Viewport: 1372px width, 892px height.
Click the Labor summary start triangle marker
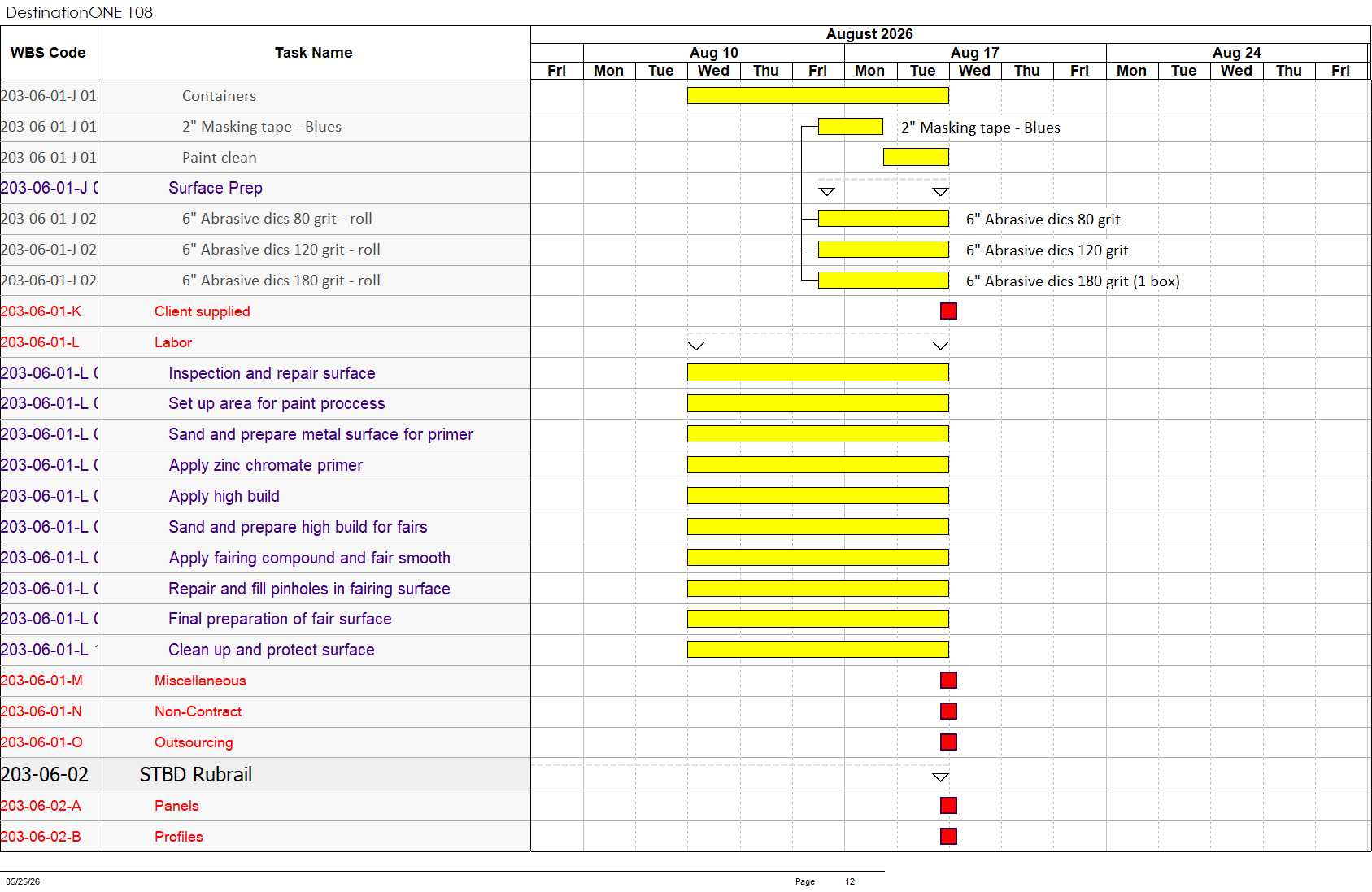695,346
